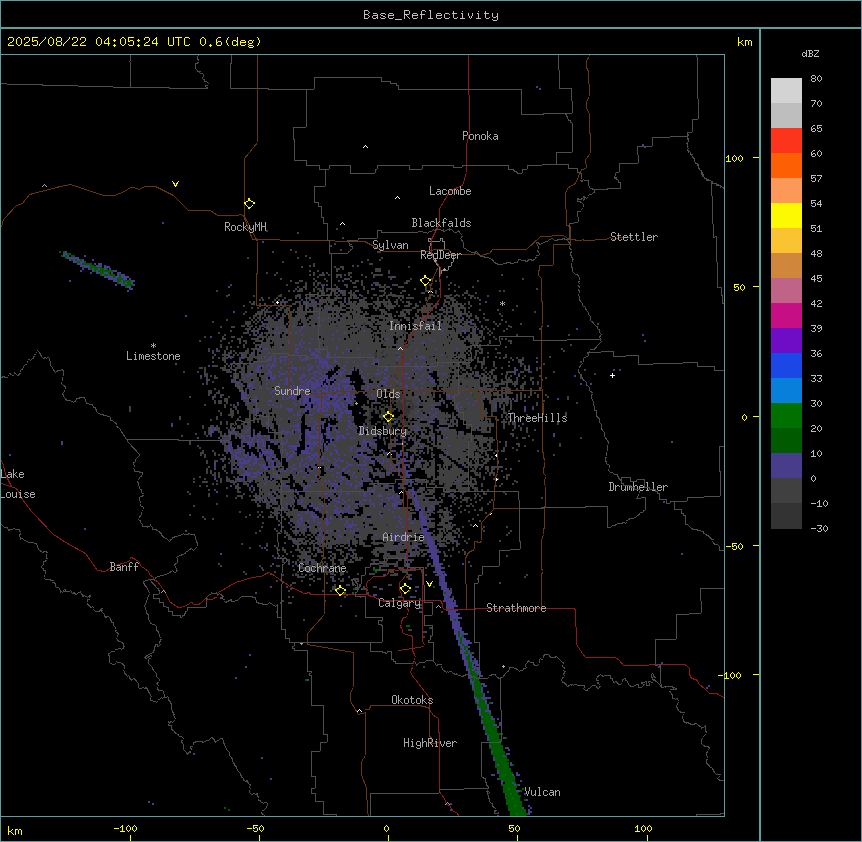862x842 pixels.
Task: Click the purple 36-39 dBZ legend swatch
Action: pos(786,341)
